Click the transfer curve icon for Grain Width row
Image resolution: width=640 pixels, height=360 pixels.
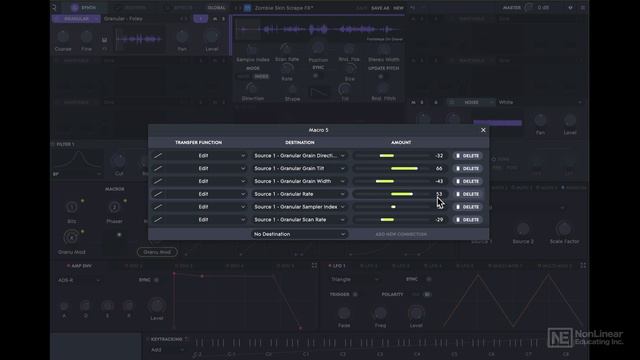point(158,181)
